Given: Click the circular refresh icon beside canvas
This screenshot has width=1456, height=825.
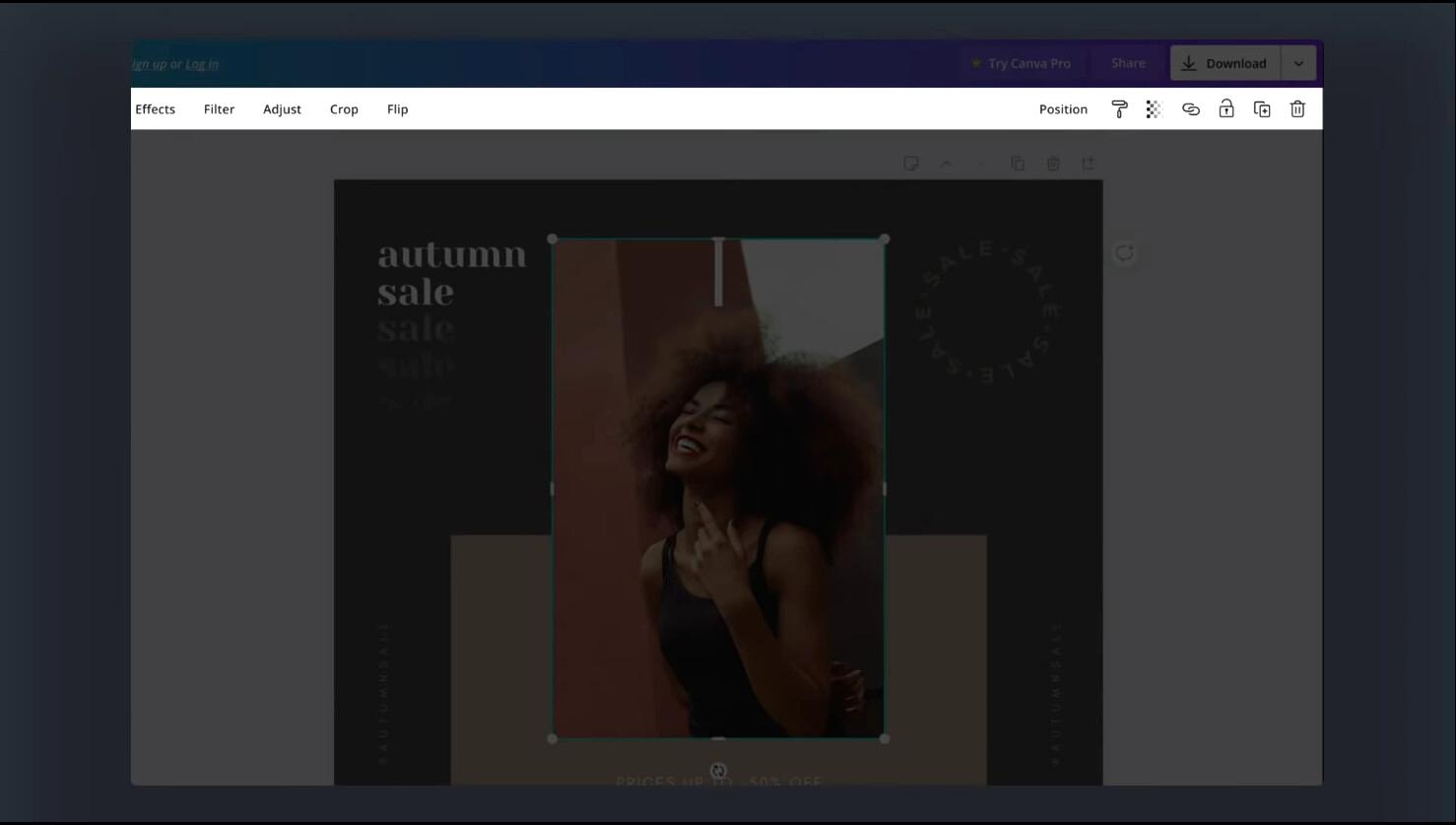Looking at the screenshot, I should [x=1124, y=253].
